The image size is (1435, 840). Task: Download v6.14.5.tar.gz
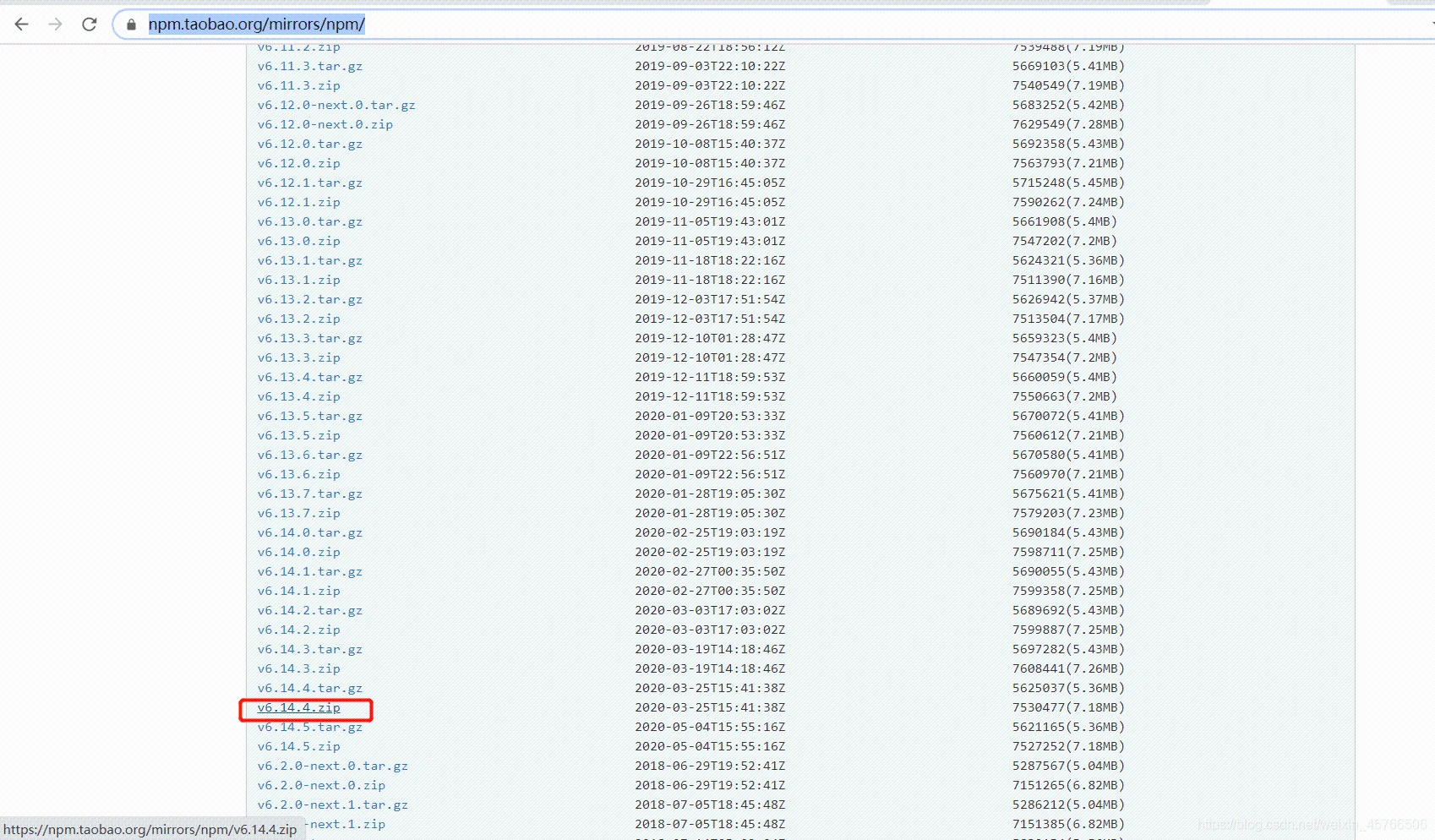pyautogui.click(x=310, y=728)
